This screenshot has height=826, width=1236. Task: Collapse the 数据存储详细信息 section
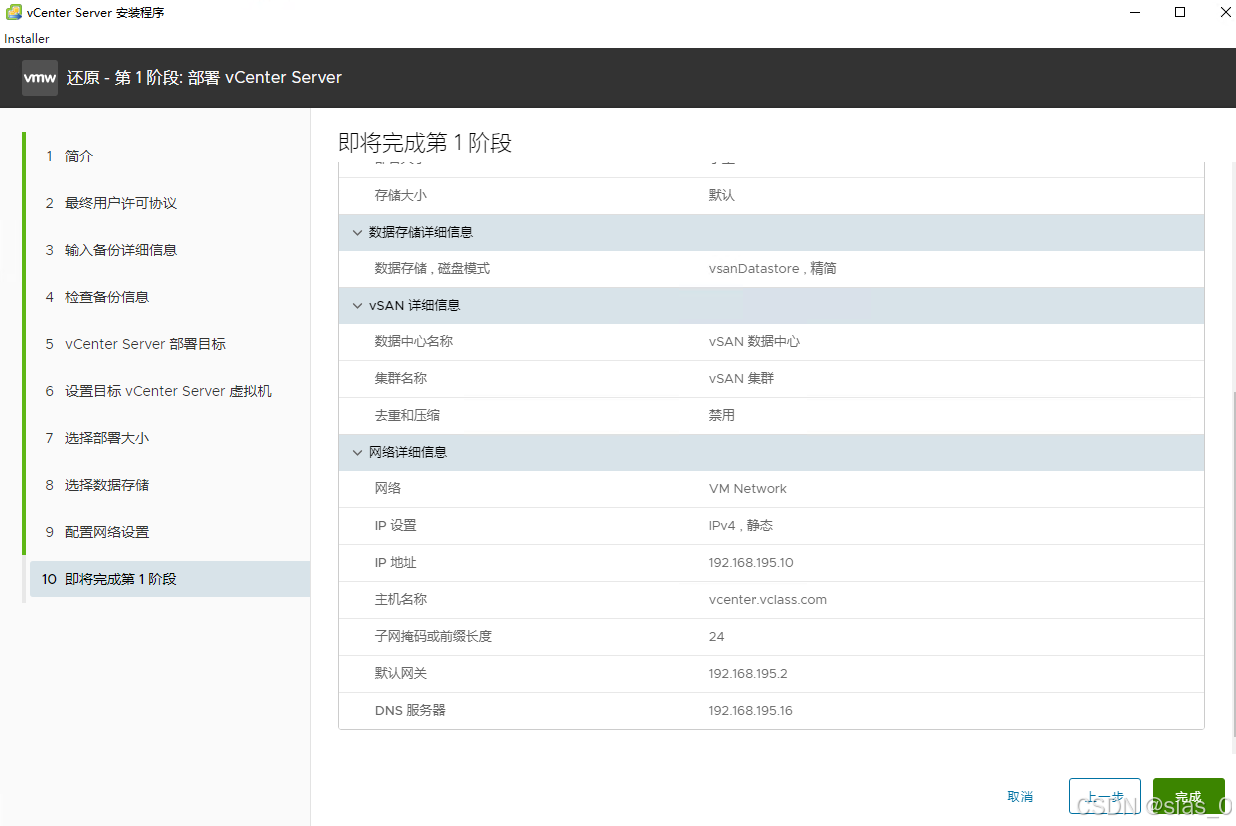click(x=357, y=232)
